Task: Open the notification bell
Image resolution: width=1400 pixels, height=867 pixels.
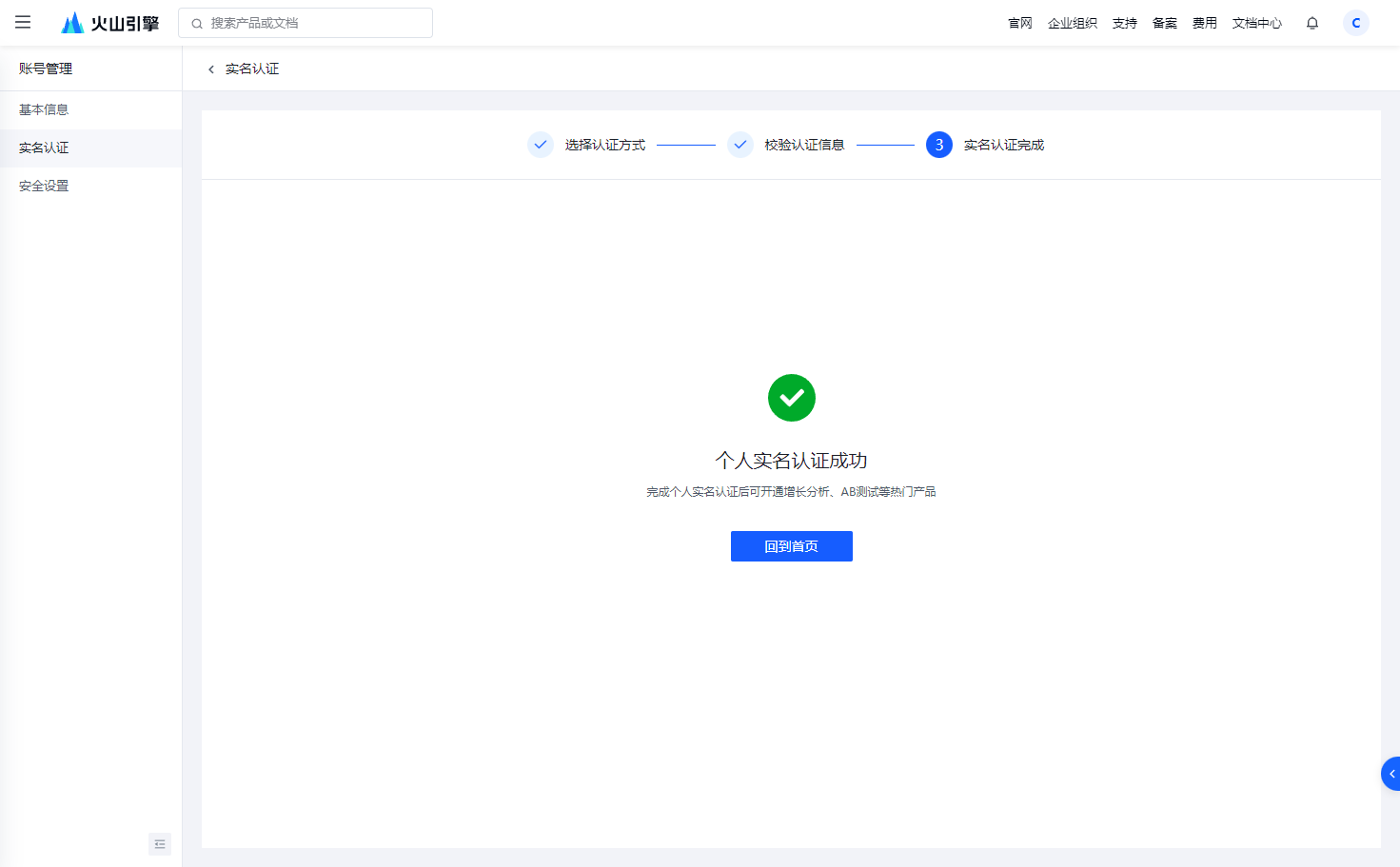Action: point(1312,23)
